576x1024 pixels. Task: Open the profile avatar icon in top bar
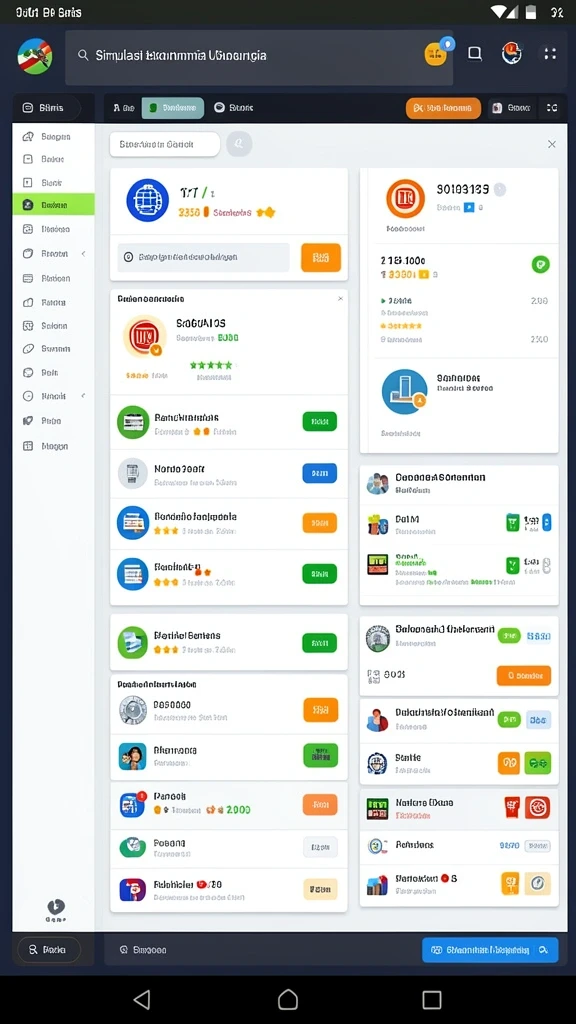tap(512, 54)
